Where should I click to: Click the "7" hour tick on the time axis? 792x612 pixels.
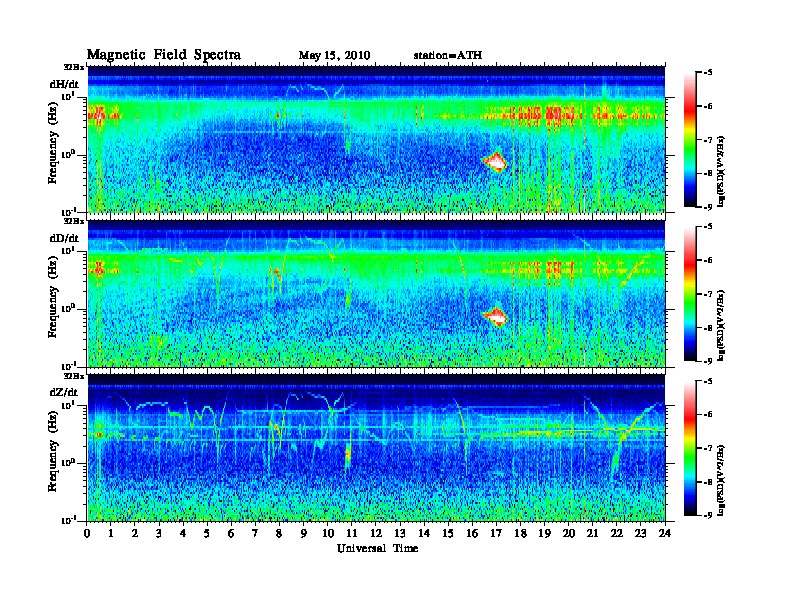255,533
